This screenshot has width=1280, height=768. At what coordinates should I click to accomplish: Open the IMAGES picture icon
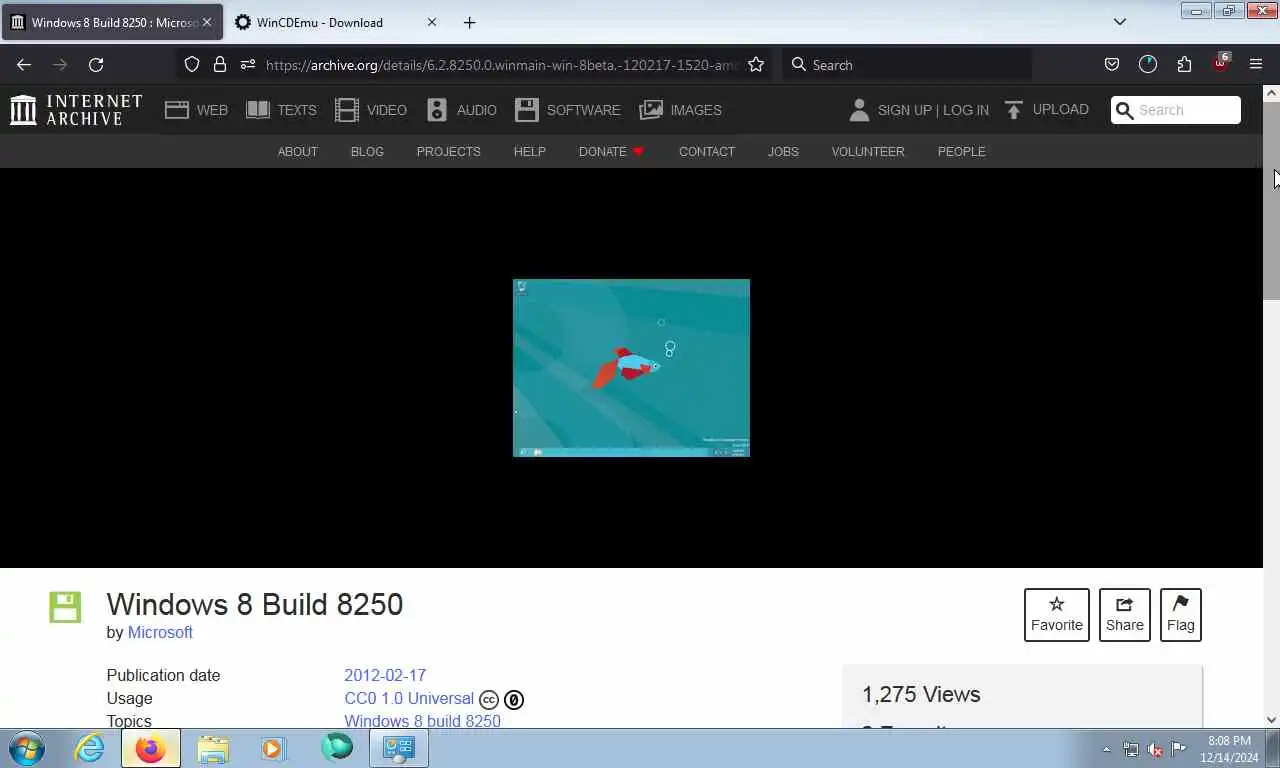click(x=651, y=110)
